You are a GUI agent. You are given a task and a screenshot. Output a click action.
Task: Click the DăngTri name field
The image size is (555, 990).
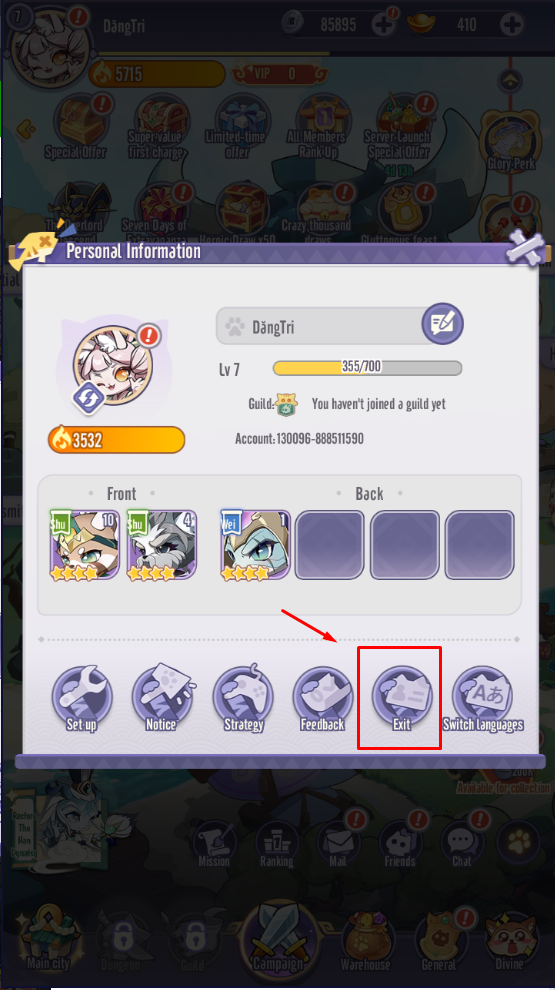pos(322,326)
